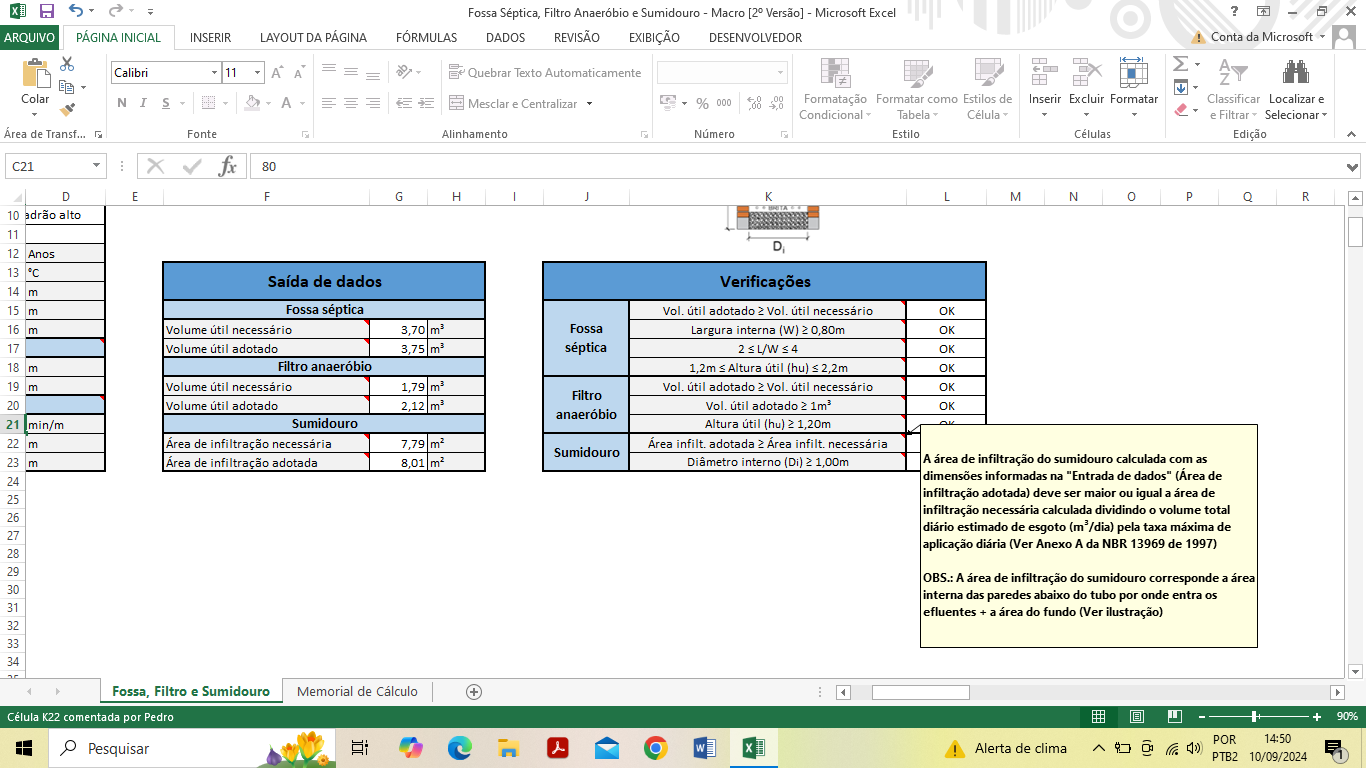Click the Format Painter brush icon
Screen dimensions: 1366x768
68,110
